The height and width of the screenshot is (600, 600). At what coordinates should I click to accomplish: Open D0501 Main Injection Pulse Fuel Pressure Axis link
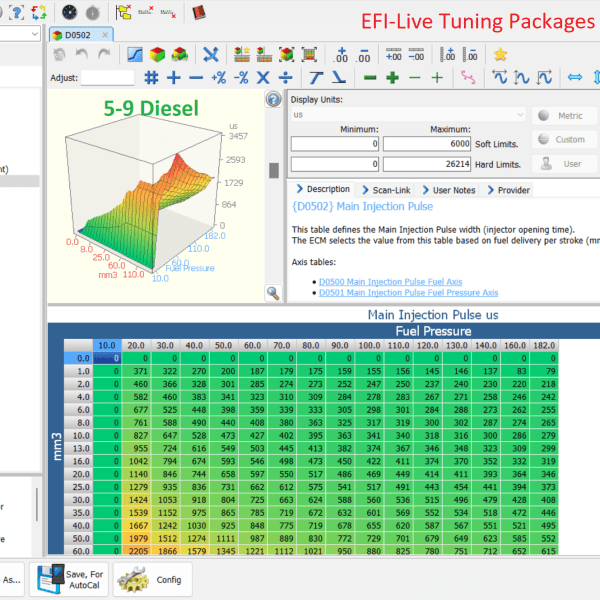pos(408,293)
